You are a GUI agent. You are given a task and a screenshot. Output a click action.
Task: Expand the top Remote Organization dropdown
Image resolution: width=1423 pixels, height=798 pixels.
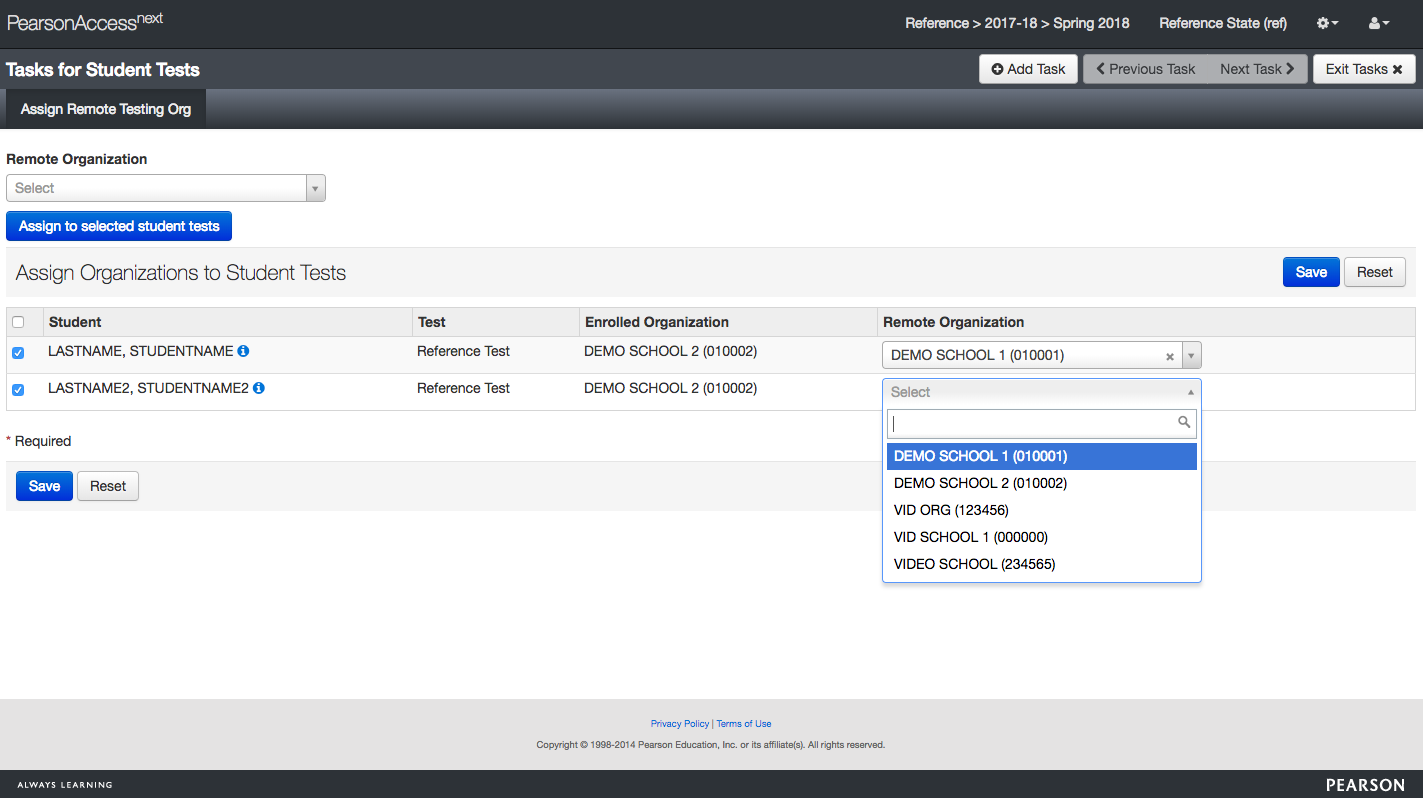pyautogui.click(x=166, y=188)
